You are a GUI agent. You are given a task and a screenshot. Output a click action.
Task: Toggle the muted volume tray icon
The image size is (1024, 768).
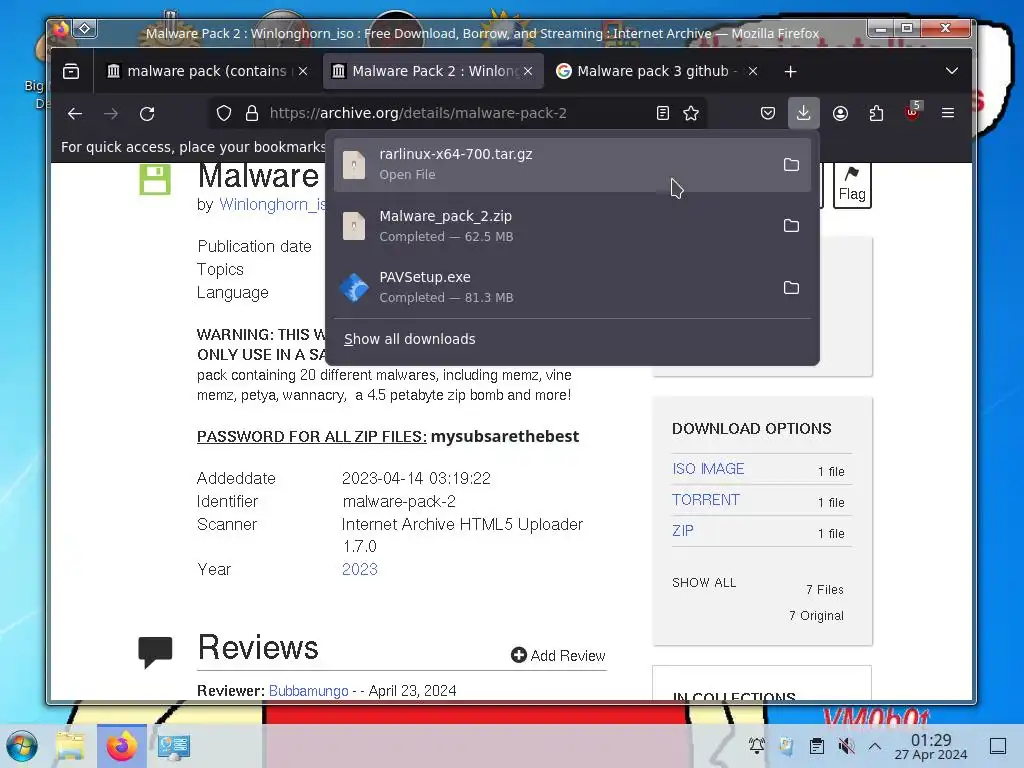[x=846, y=746]
